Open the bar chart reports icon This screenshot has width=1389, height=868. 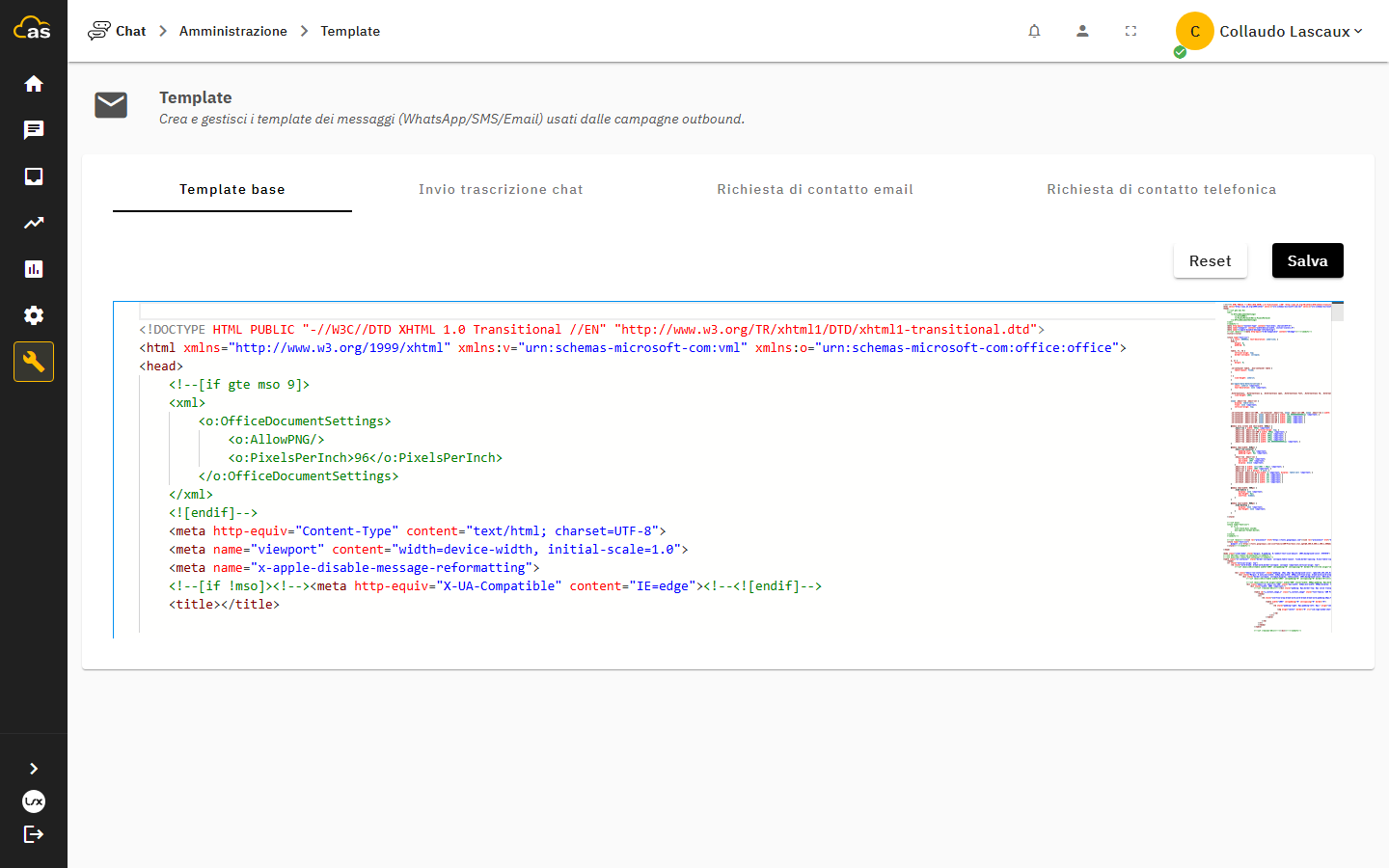coord(34,269)
